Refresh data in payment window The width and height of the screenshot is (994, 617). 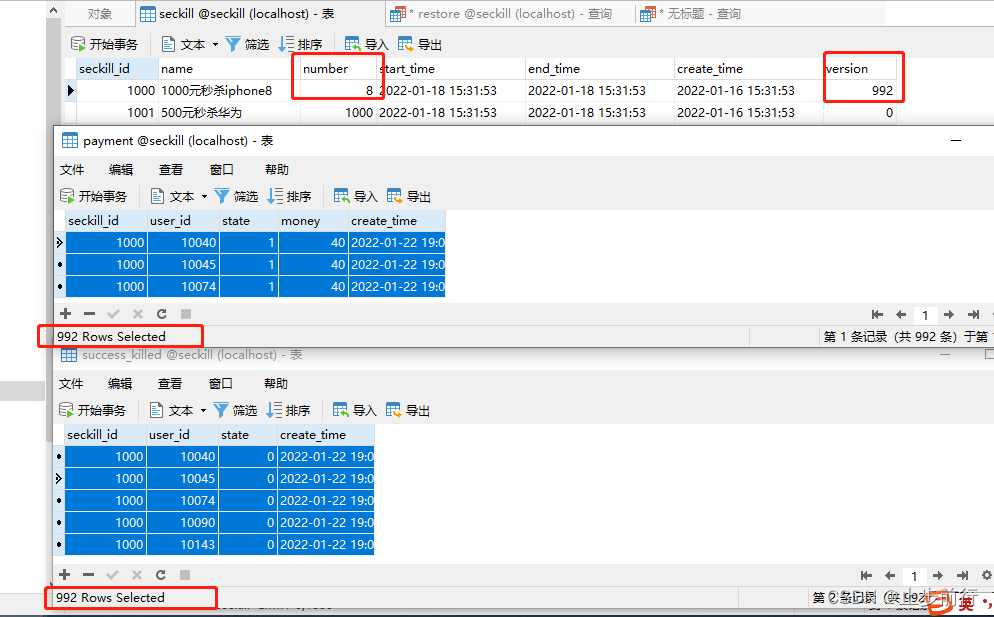pos(162,313)
